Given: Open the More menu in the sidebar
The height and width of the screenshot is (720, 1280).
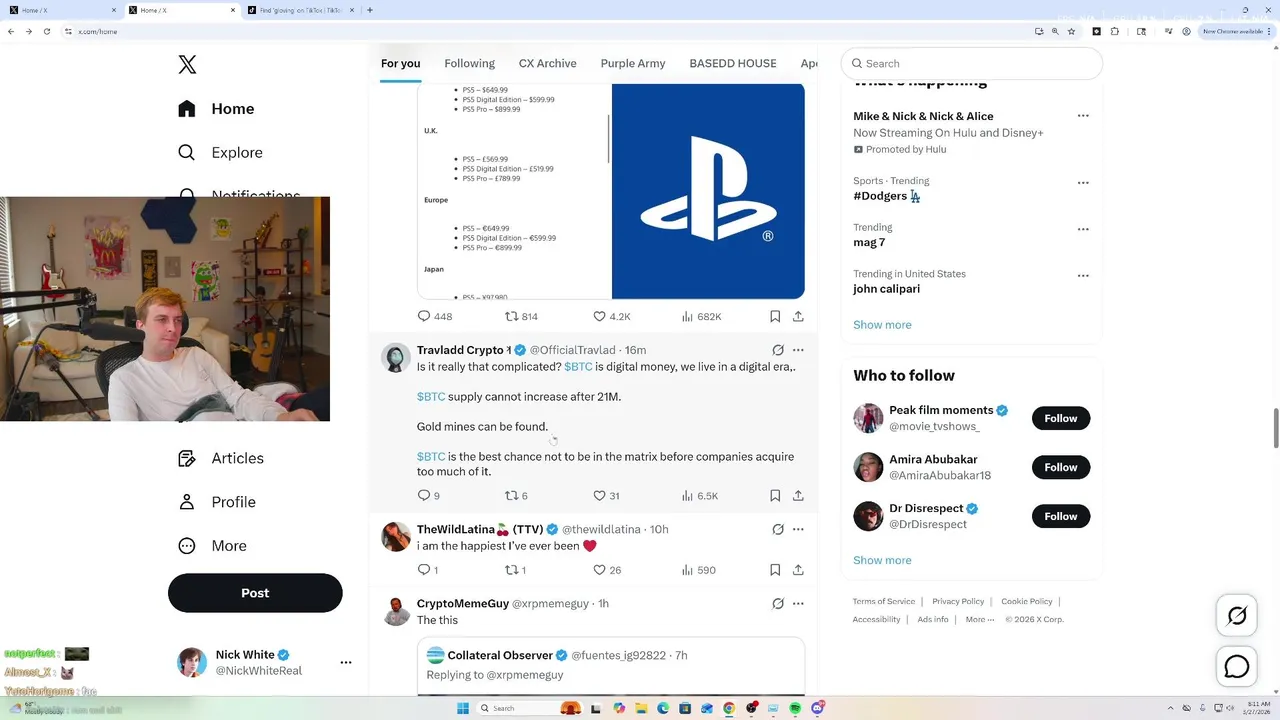Looking at the screenshot, I should coord(212,546).
